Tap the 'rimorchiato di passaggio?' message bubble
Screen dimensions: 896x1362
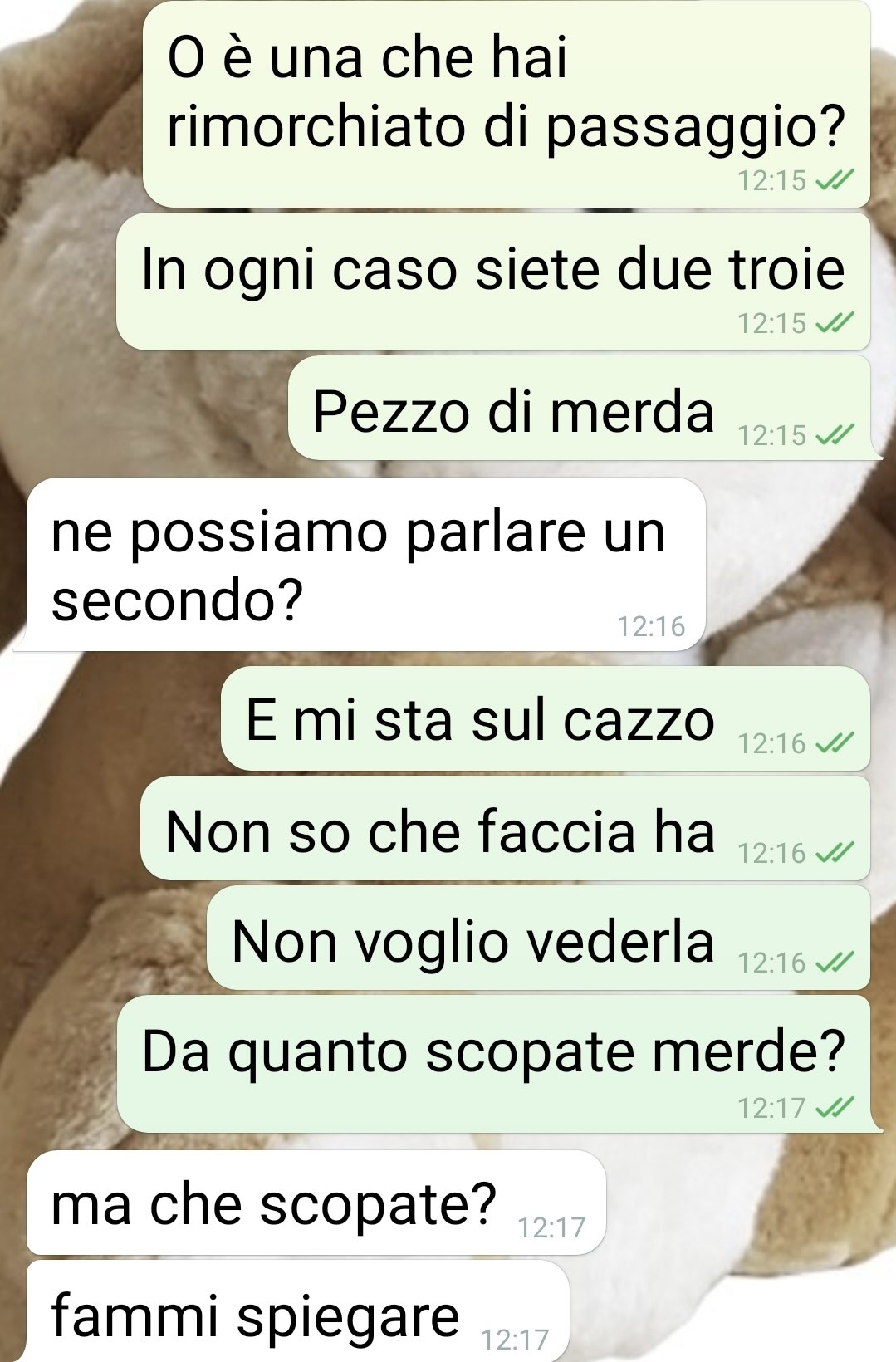point(507,104)
